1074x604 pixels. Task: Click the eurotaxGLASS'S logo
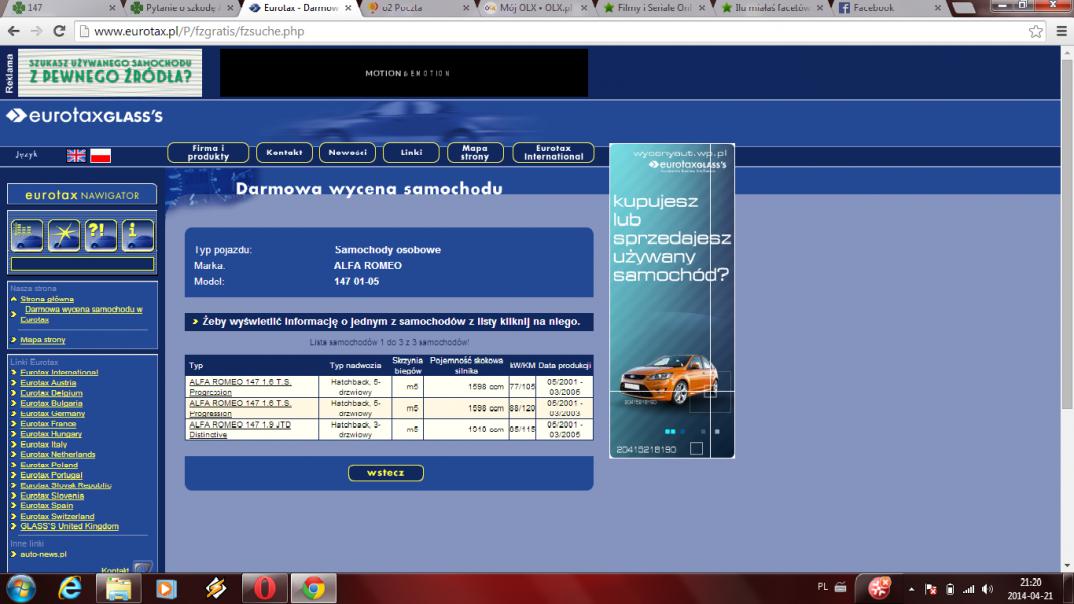pyautogui.click(x=84, y=116)
